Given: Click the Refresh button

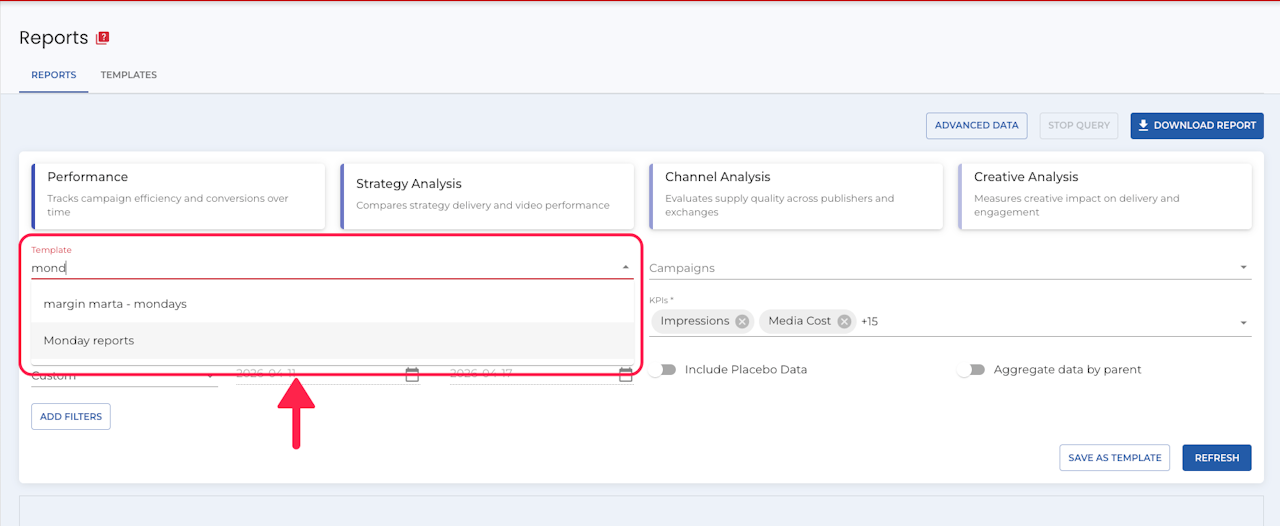Looking at the screenshot, I should coord(1216,458).
